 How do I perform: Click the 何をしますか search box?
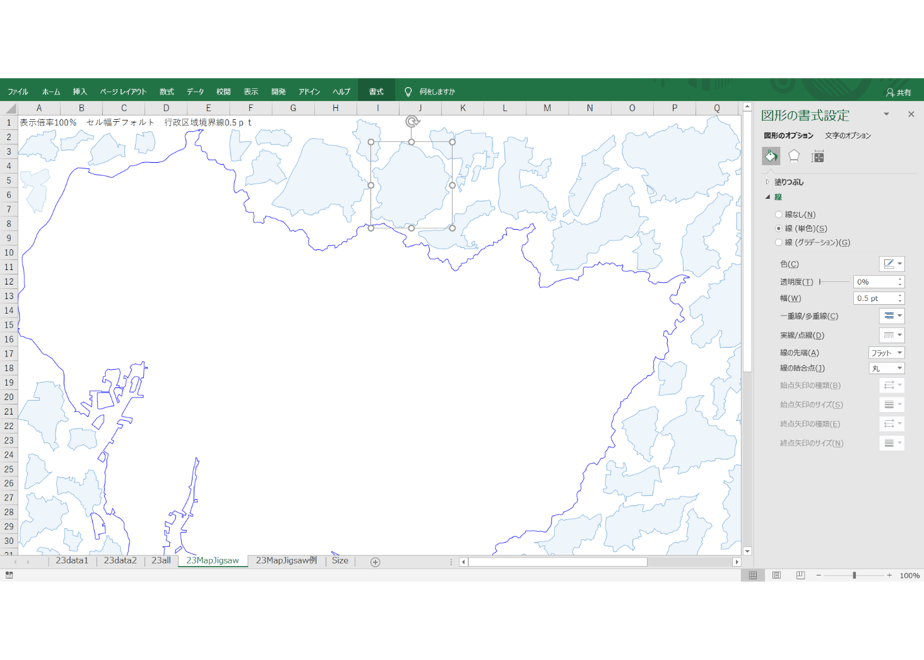tap(437, 91)
